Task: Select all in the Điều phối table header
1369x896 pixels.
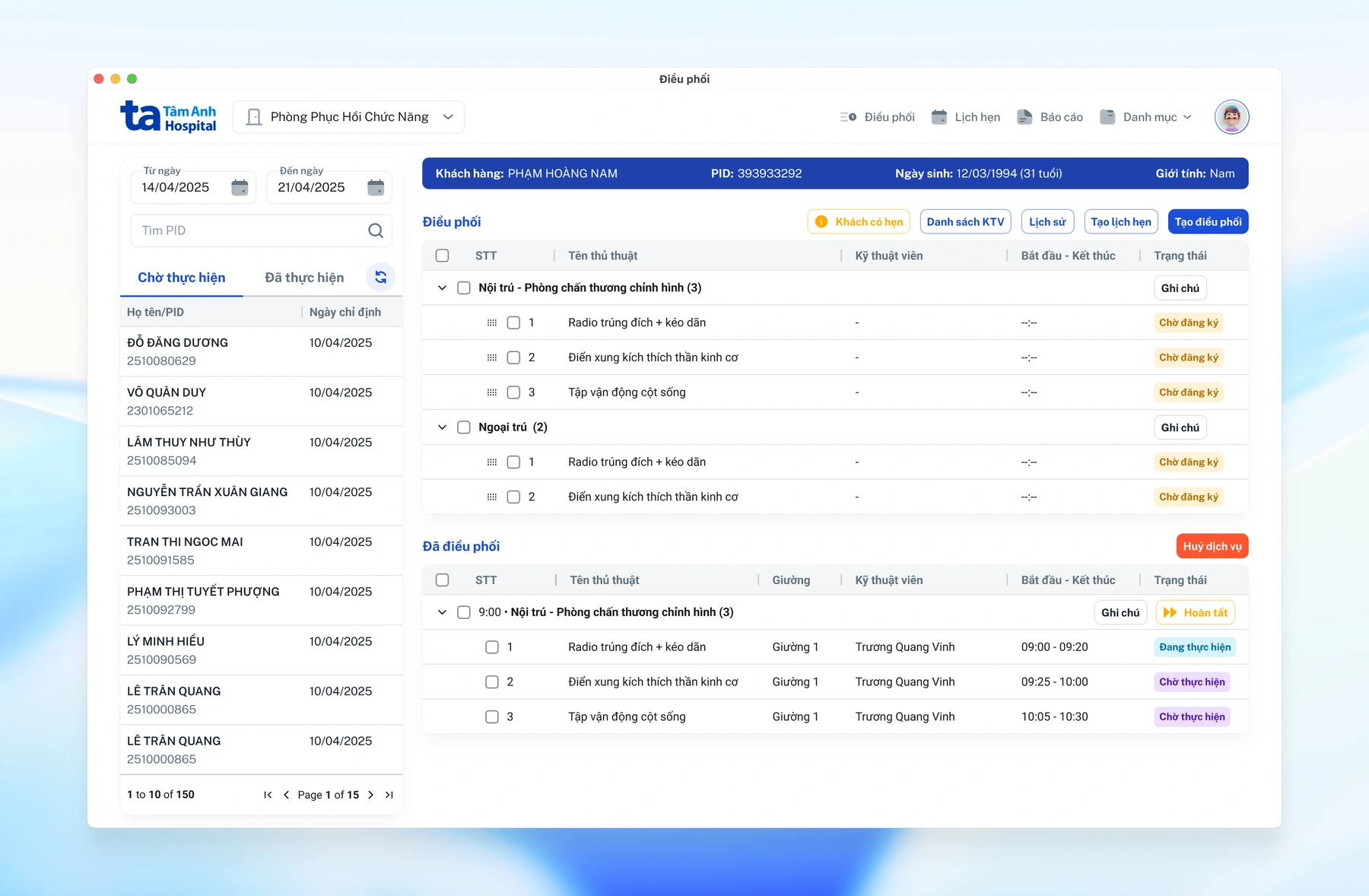Action: pos(442,256)
